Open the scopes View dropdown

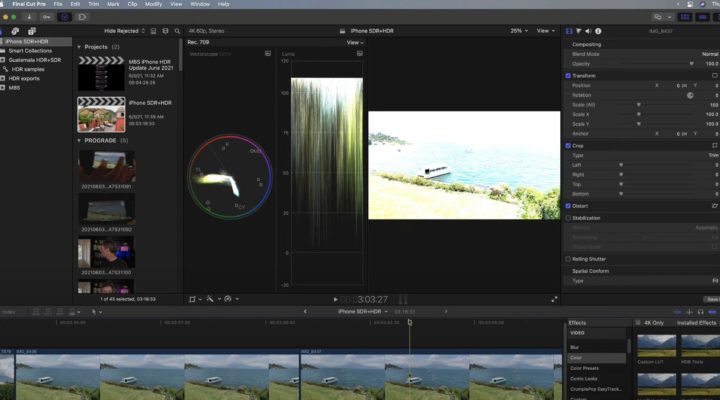click(x=355, y=42)
